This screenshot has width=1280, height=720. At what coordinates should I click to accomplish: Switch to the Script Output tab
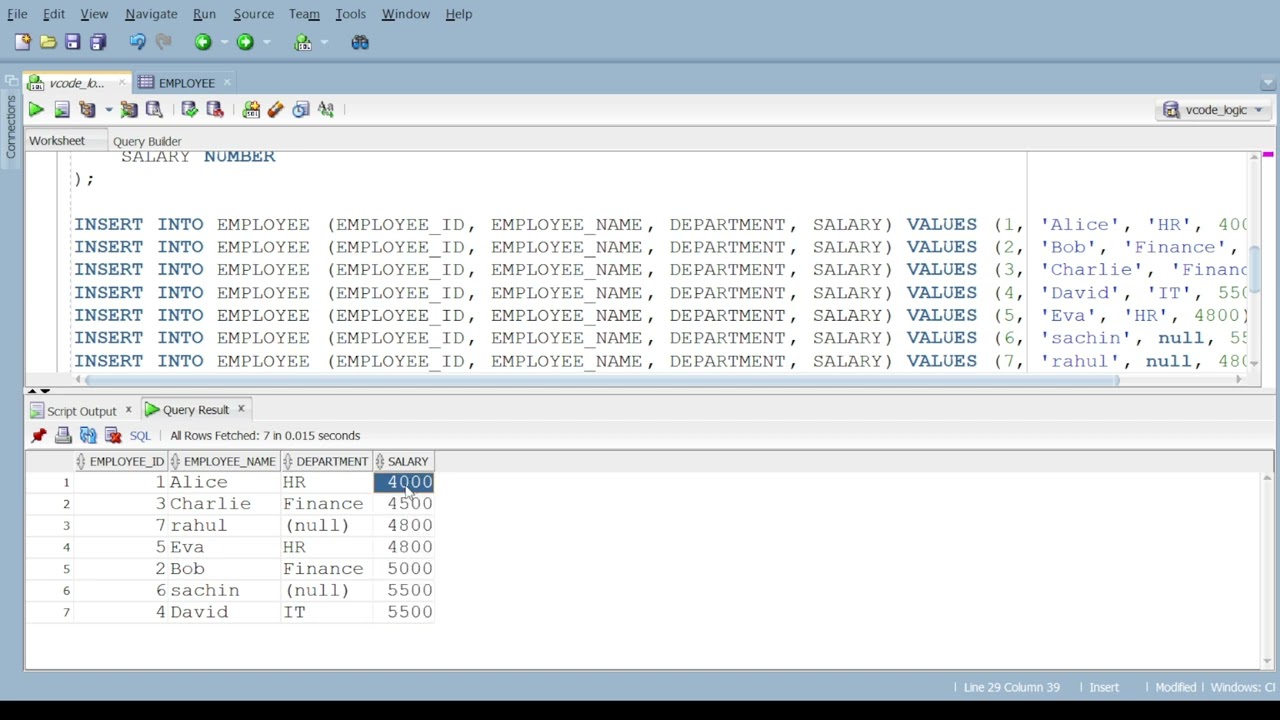coord(81,411)
